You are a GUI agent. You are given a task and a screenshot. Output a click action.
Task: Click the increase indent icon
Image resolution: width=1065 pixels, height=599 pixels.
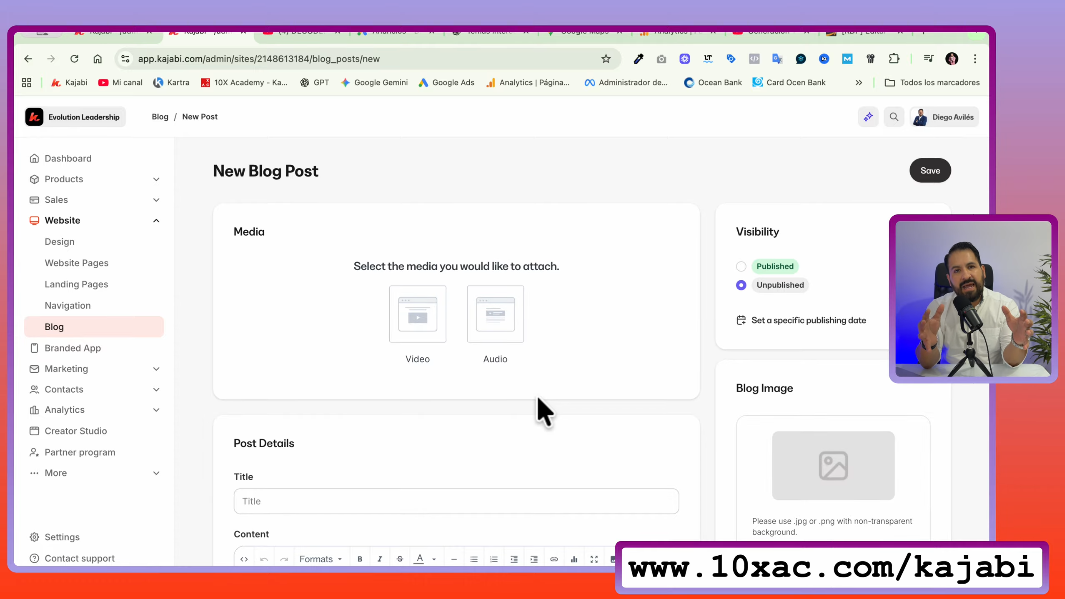pos(534,559)
